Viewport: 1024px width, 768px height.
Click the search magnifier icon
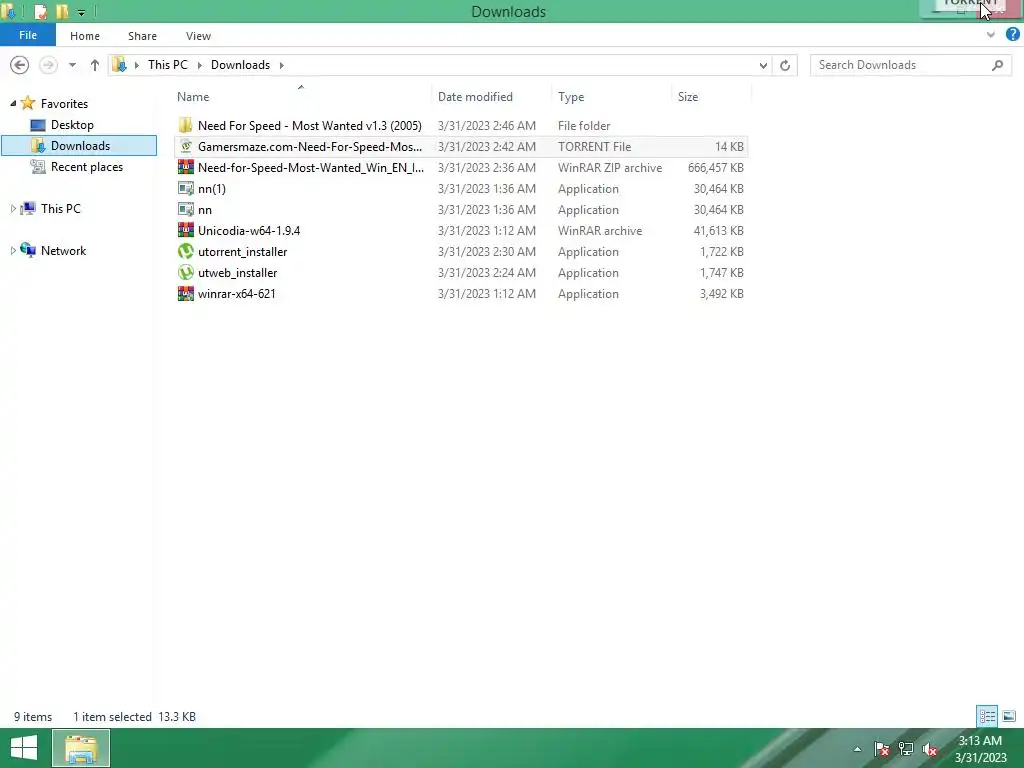[x=997, y=65]
